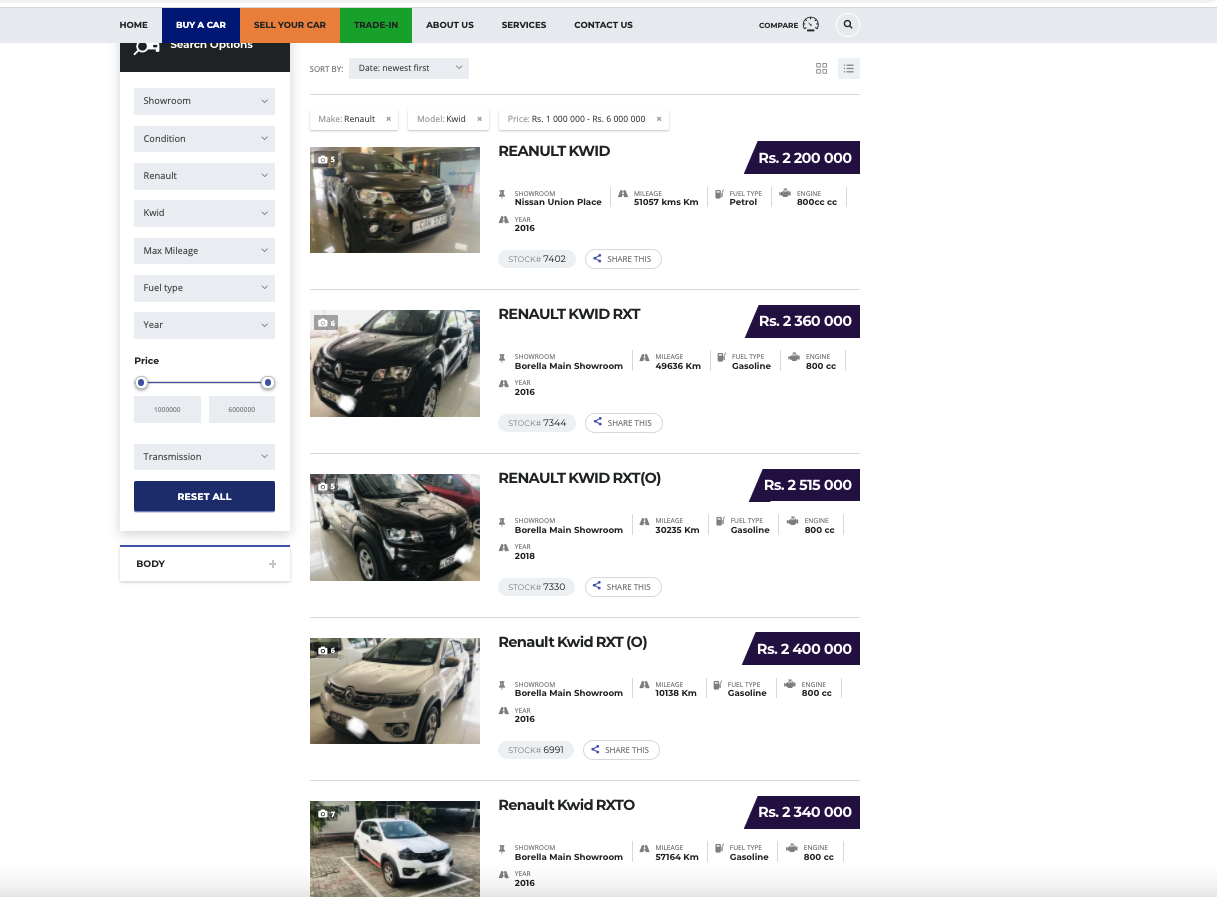Open the Condition dropdown
The width and height of the screenshot is (1217, 897).
coord(204,139)
